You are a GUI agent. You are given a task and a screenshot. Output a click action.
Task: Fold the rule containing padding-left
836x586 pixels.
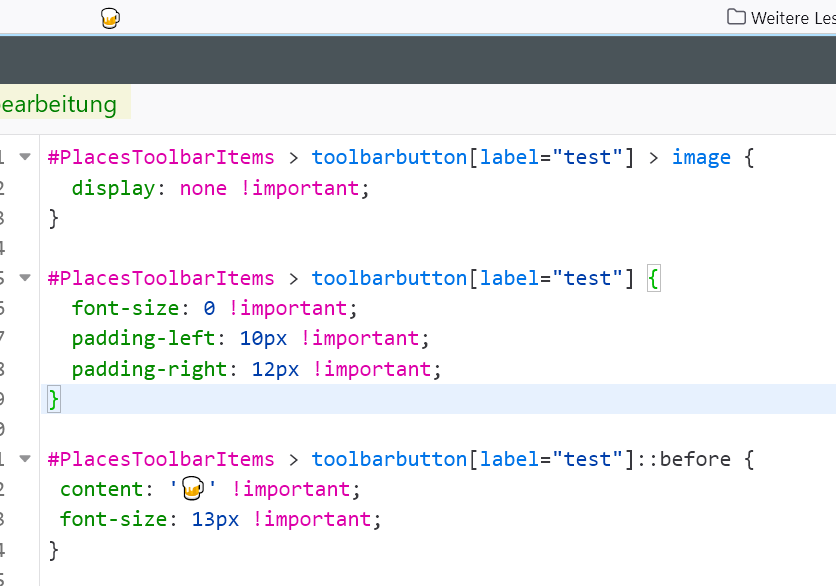(x=25, y=278)
